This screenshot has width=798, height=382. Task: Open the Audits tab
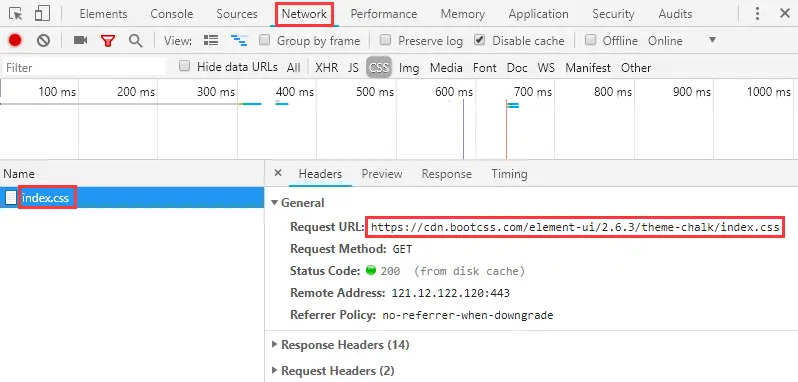click(675, 14)
